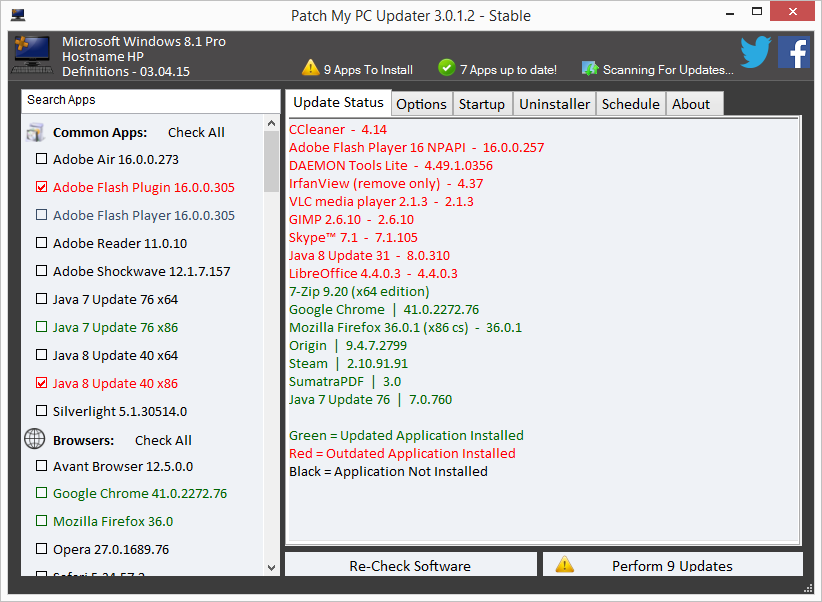Click the Scanning For Updates status text
This screenshot has height=602, width=822.
(x=668, y=70)
